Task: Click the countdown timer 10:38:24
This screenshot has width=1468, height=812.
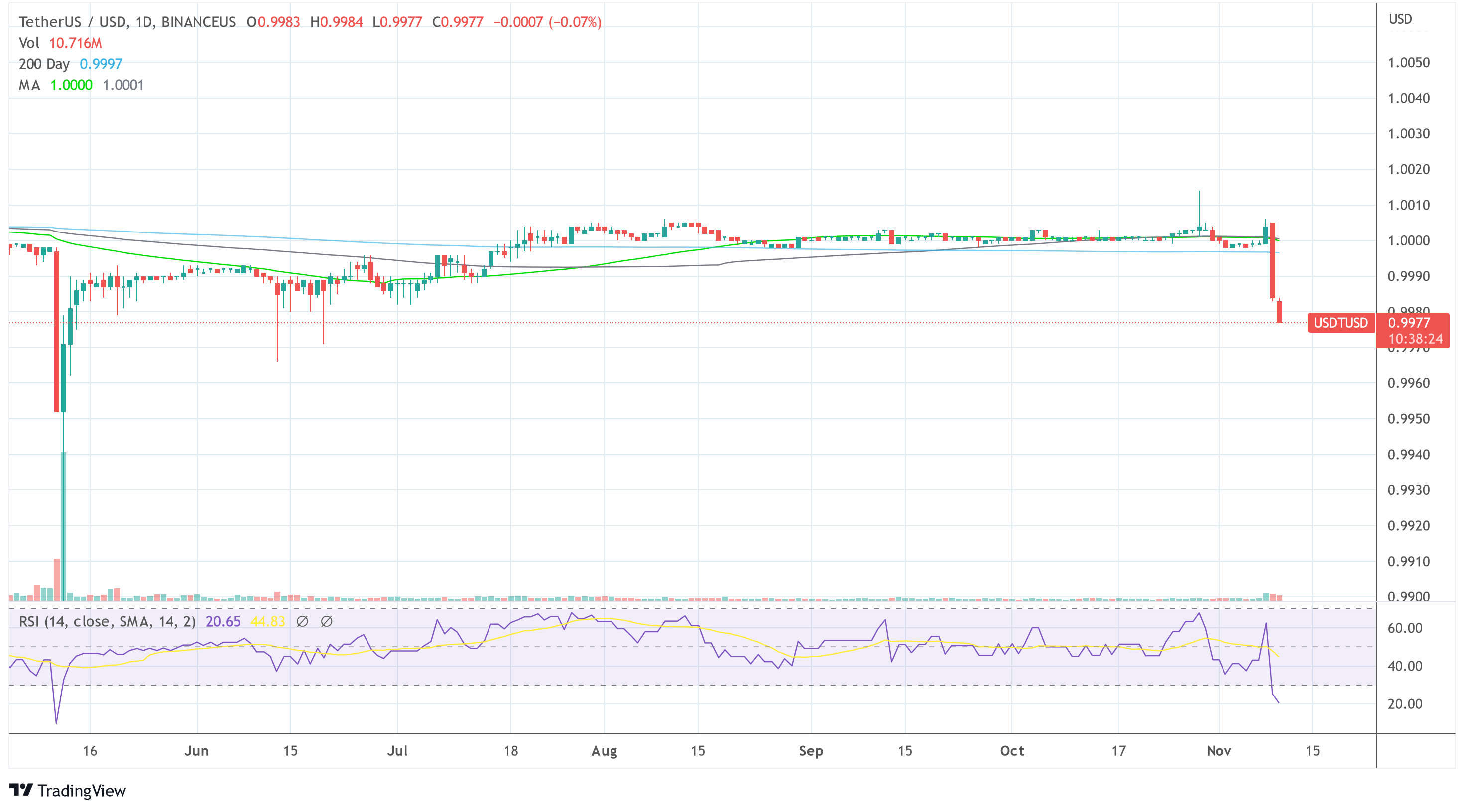Action: [x=1415, y=339]
